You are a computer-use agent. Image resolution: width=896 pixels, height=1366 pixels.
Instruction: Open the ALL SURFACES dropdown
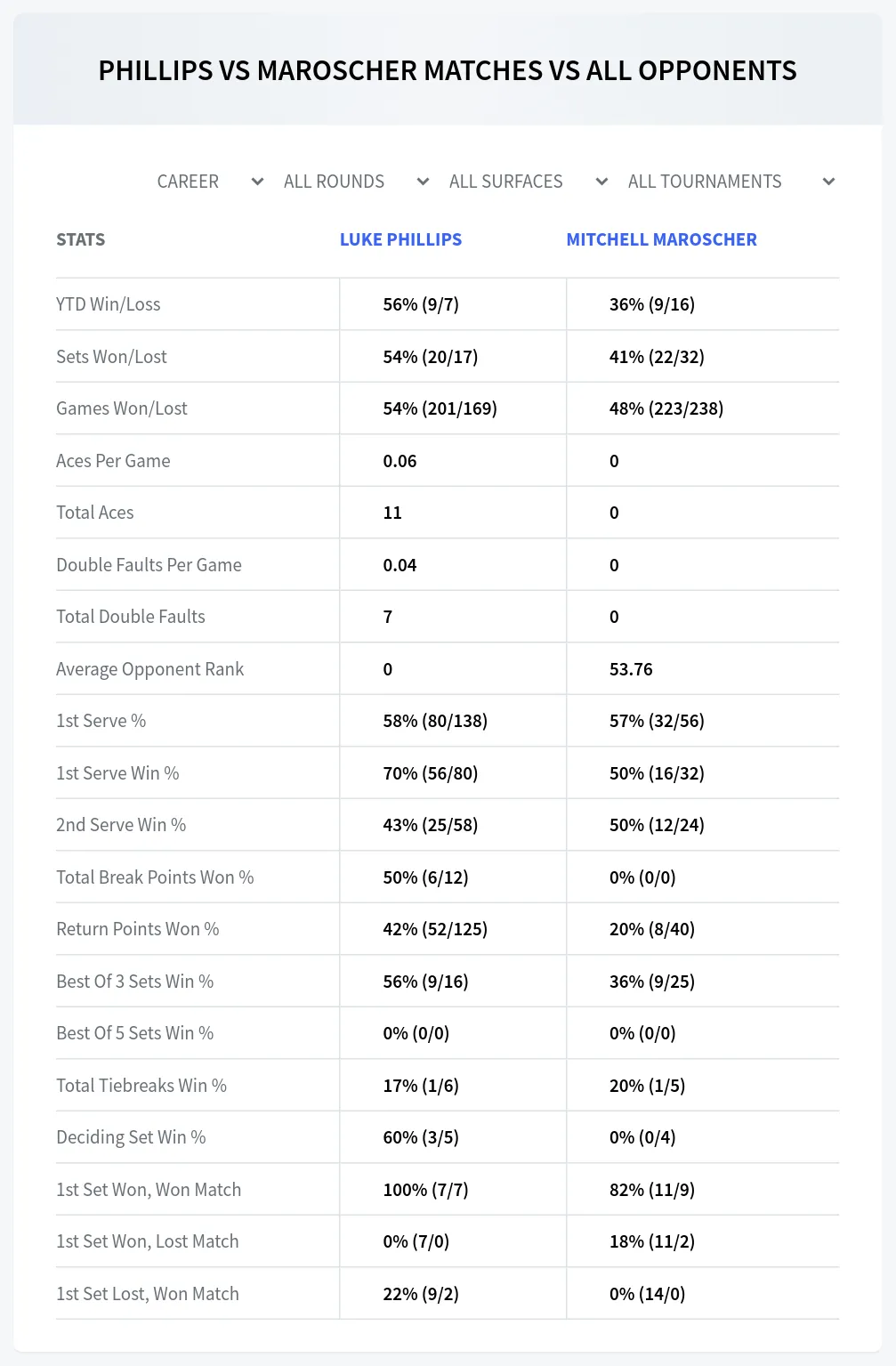pos(528,182)
